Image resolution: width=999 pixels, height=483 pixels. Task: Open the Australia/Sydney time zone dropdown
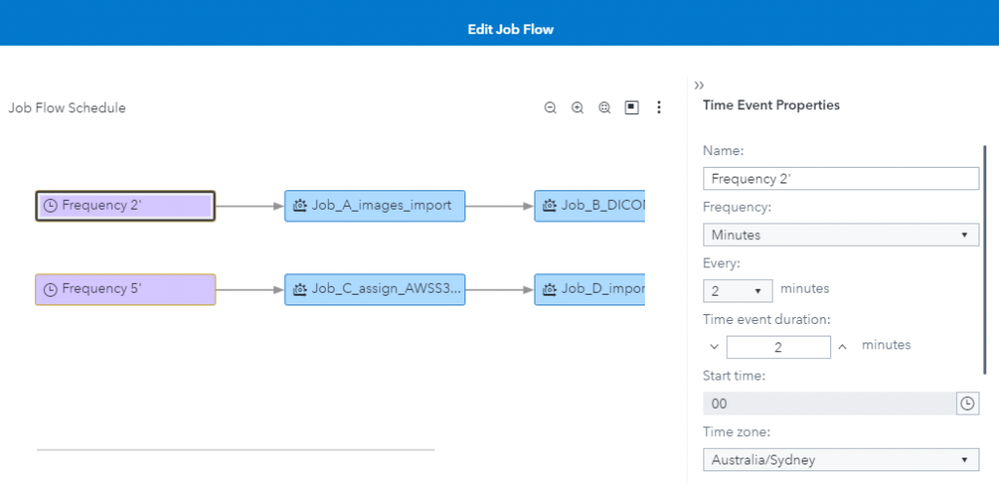(840, 460)
